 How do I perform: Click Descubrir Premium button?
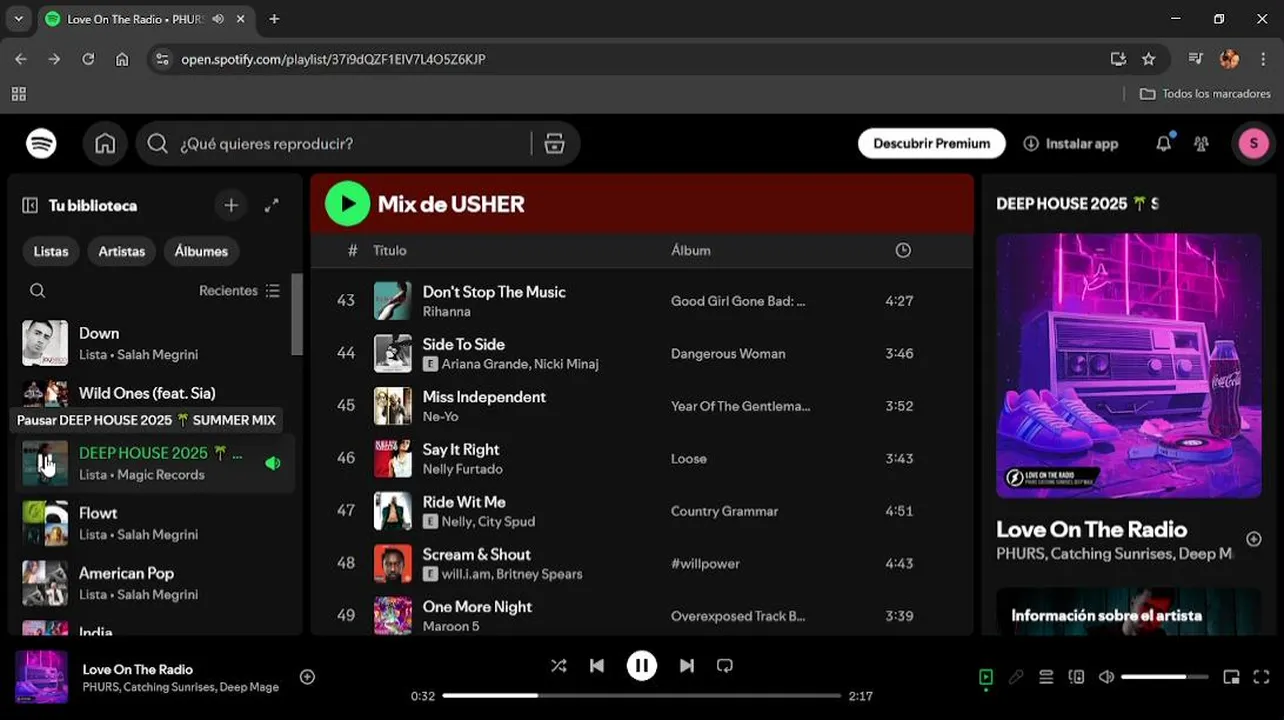932,144
